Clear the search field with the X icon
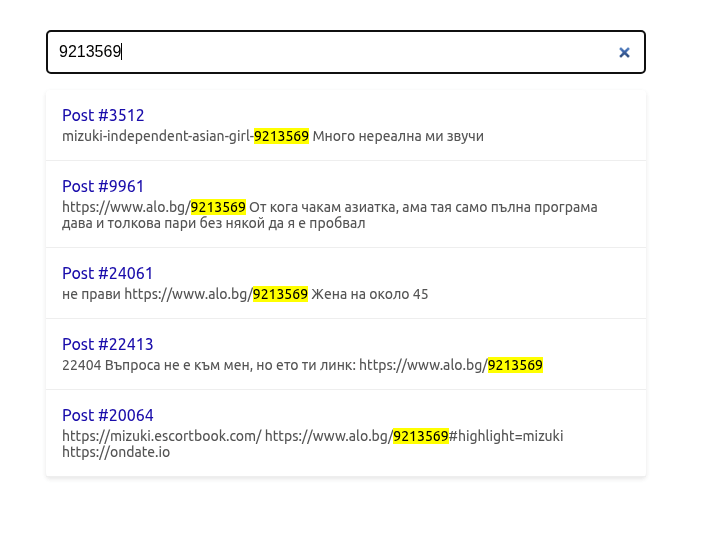Image resolution: width=701 pixels, height=543 pixels. click(624, 53)
